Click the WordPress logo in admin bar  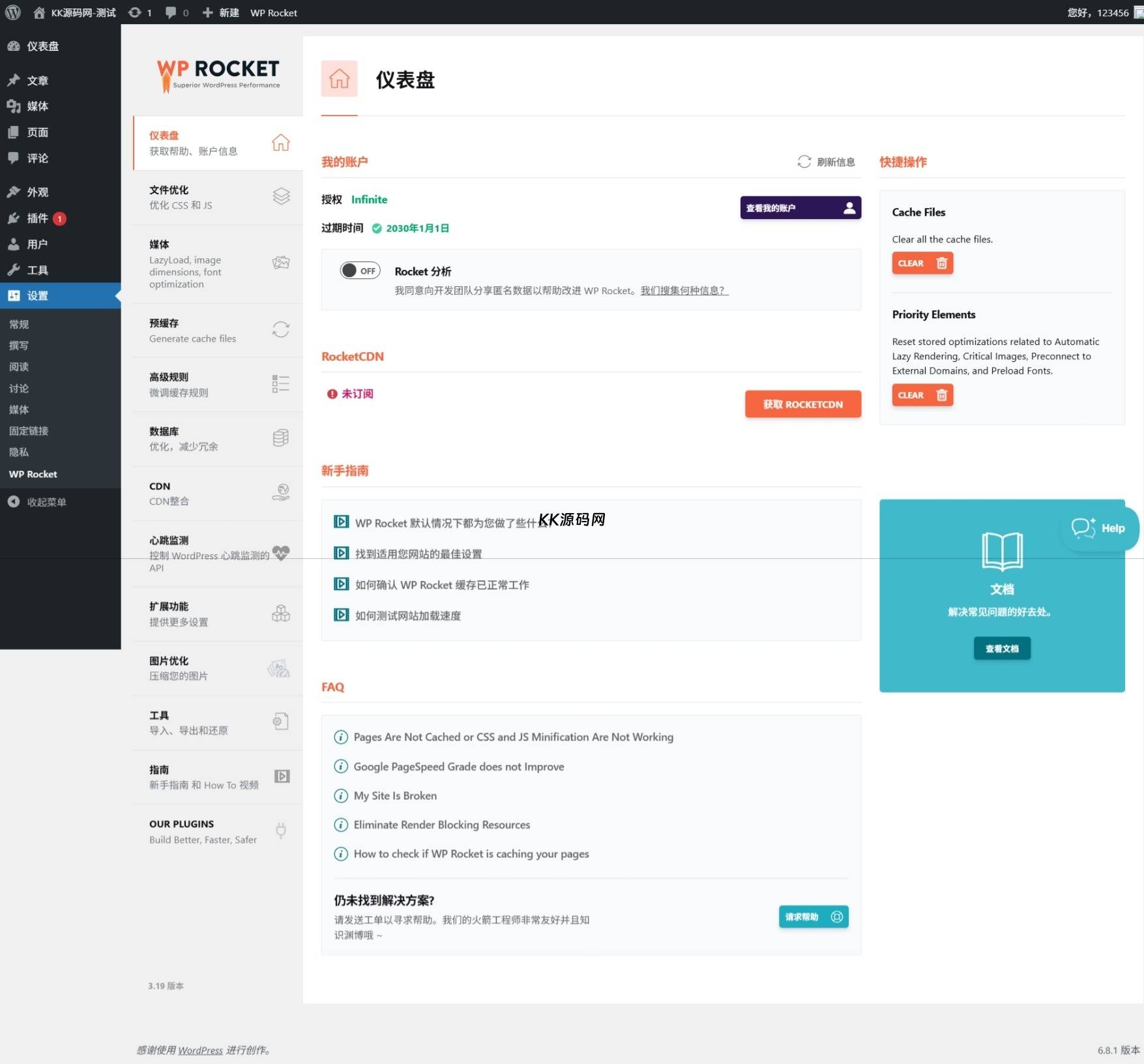click(x=13, y=12)
